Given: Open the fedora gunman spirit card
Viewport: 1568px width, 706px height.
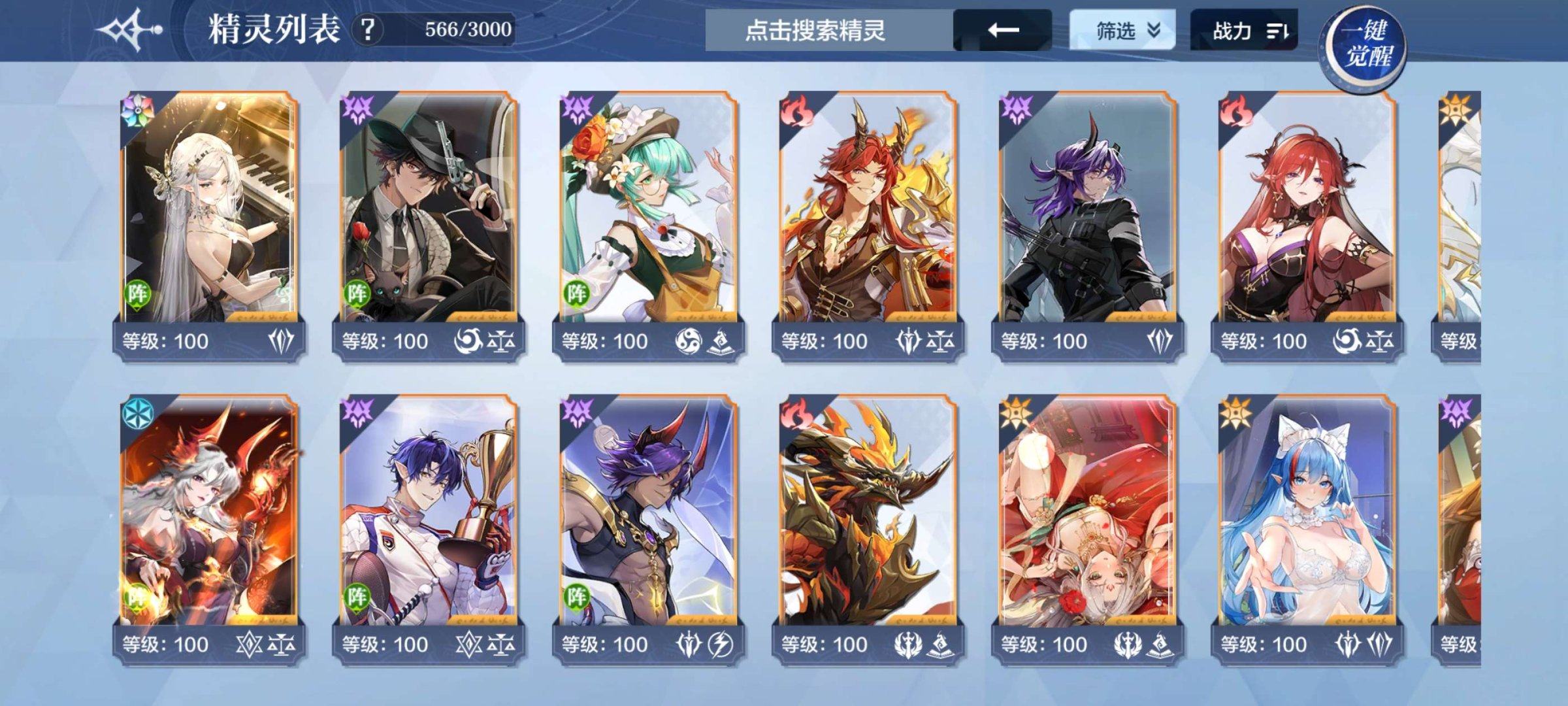Looking at the screenshot, I should click(429, 226).
